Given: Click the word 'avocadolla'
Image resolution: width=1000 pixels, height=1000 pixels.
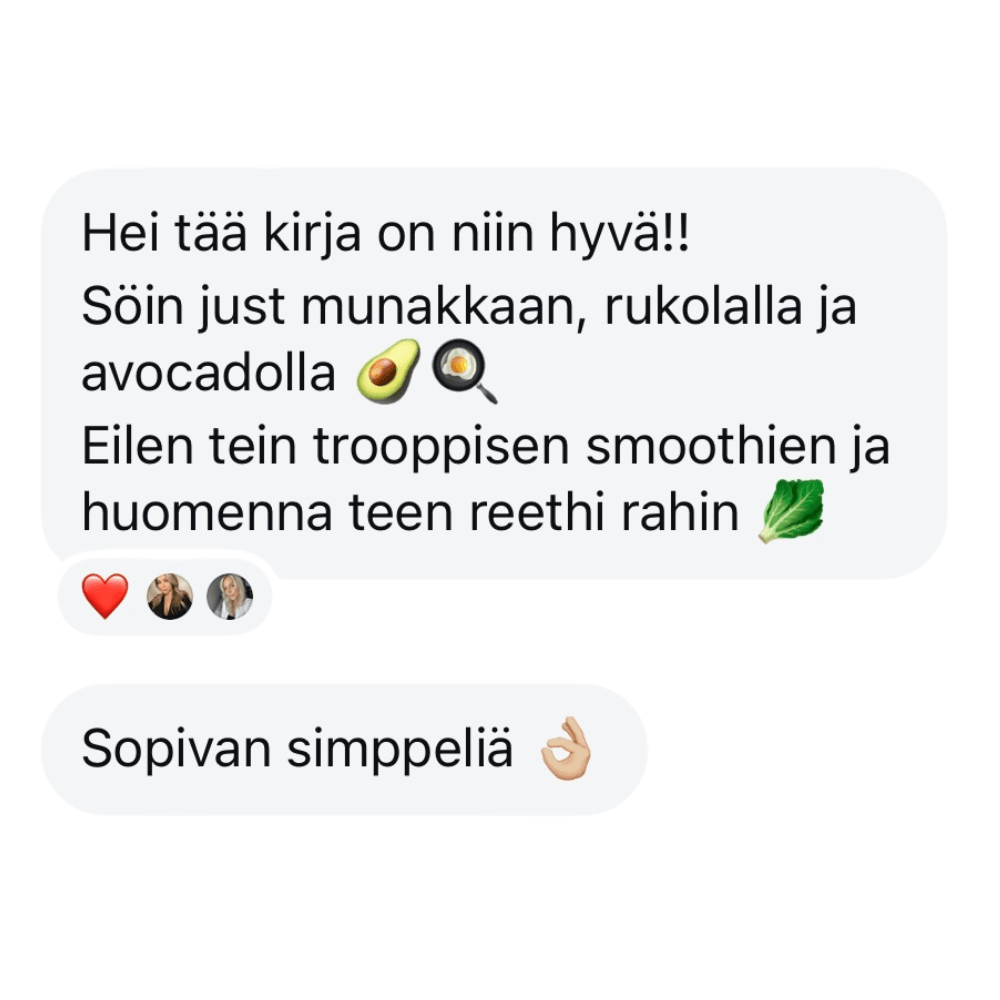Looking at the screenshot, I should 209,374.
